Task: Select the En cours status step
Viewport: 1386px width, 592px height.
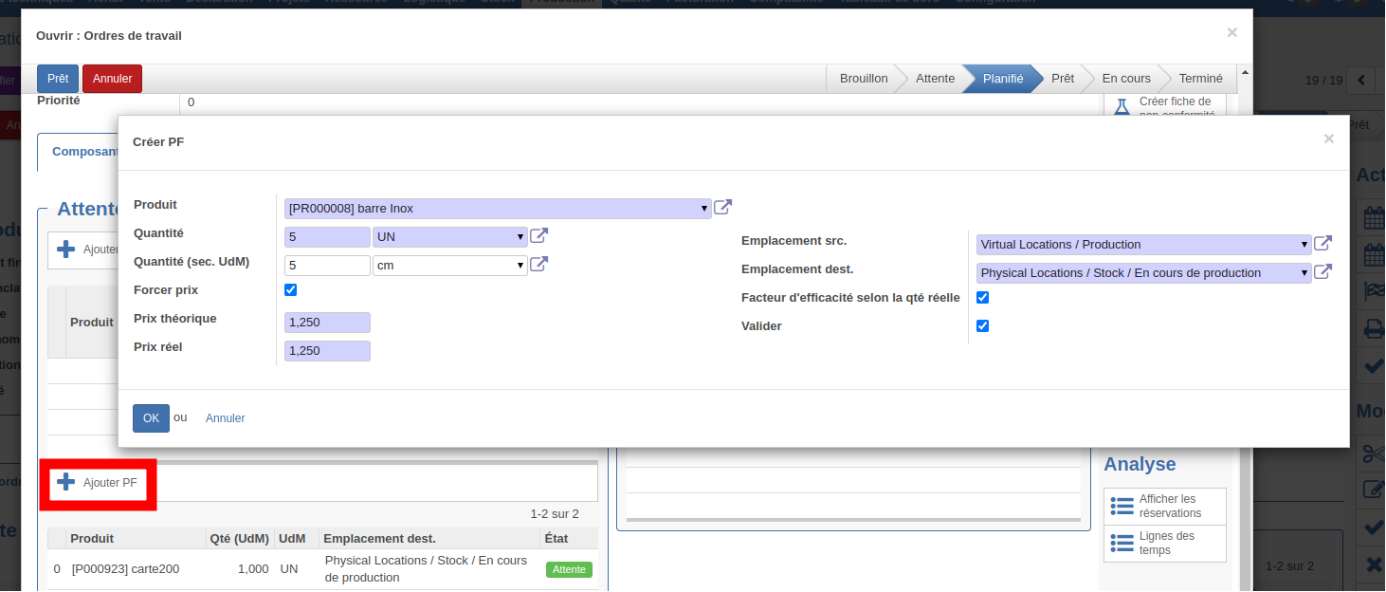Action: point(1126,79)
